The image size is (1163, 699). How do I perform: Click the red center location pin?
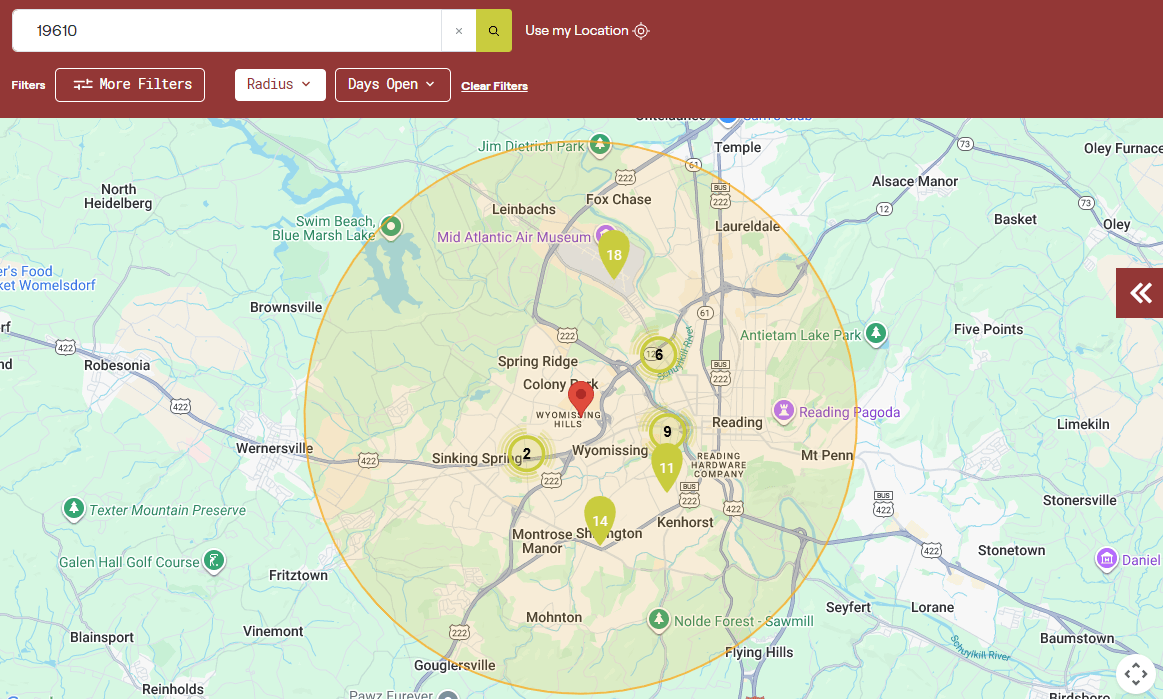pos(581,396)
